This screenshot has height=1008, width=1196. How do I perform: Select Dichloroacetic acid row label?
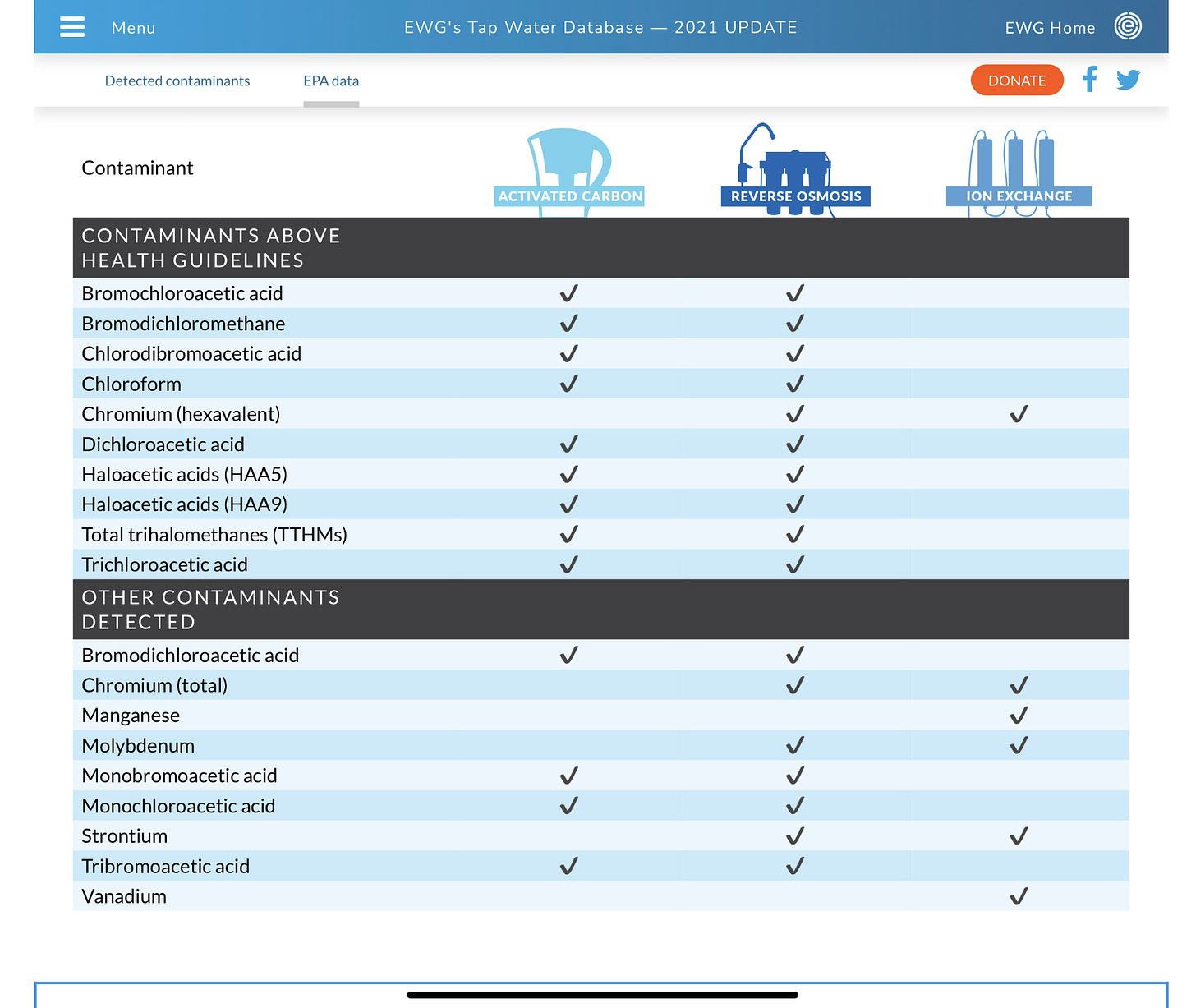(163, 444)
